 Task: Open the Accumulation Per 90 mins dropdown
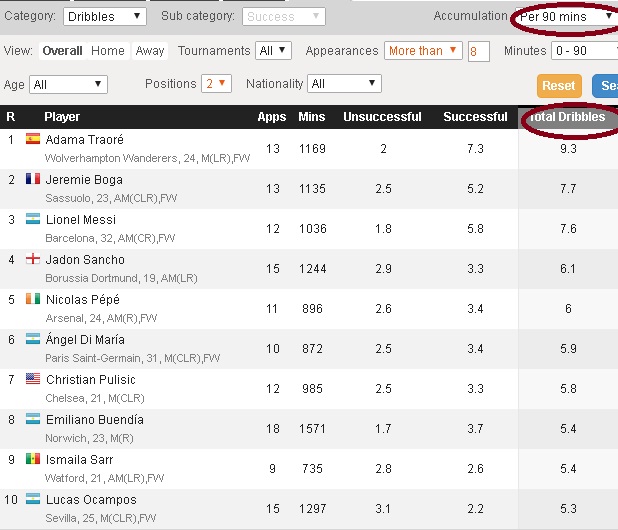(566, 17)
